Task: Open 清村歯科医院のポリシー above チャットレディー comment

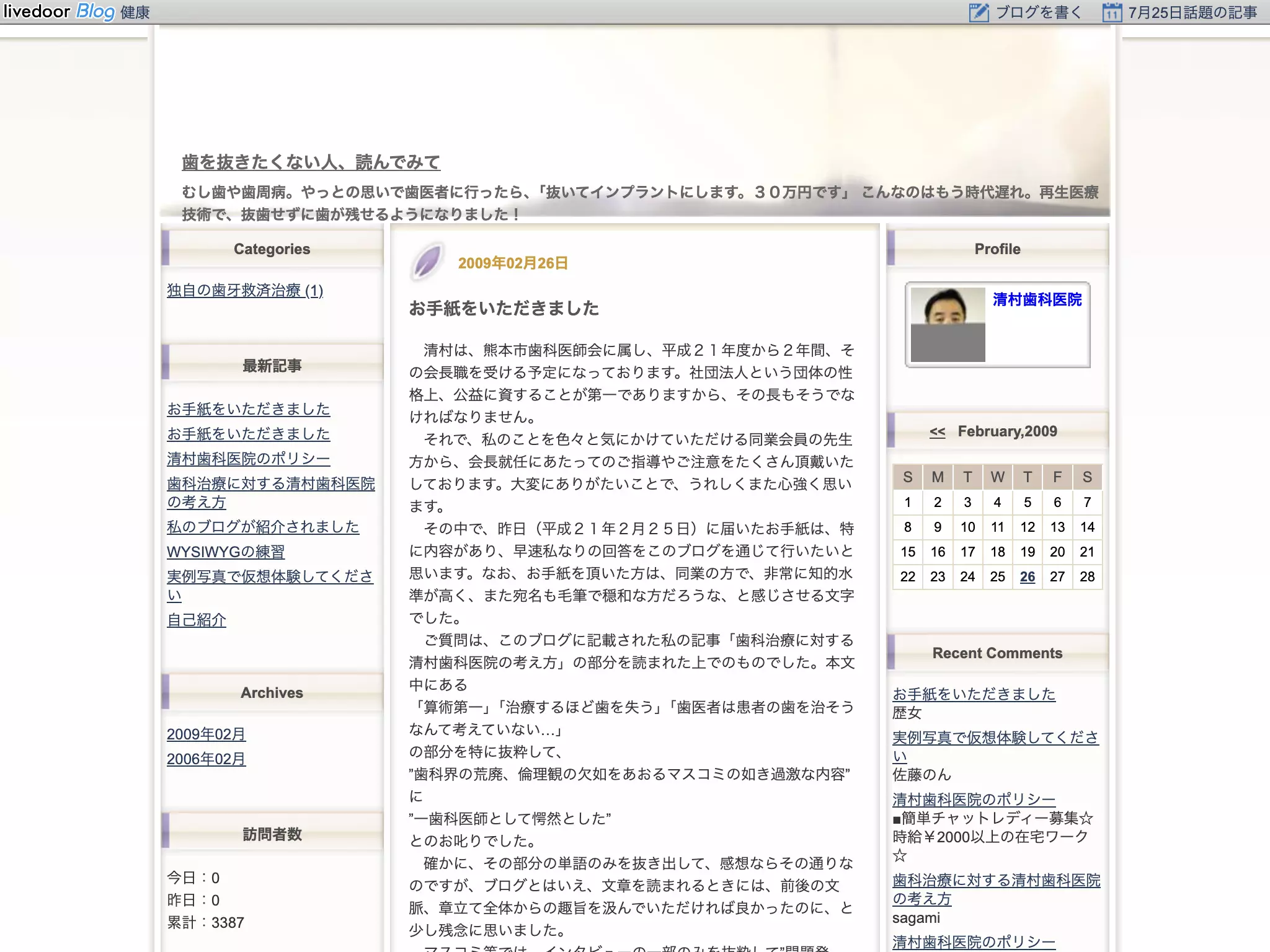Action: [x=974, y=800]
